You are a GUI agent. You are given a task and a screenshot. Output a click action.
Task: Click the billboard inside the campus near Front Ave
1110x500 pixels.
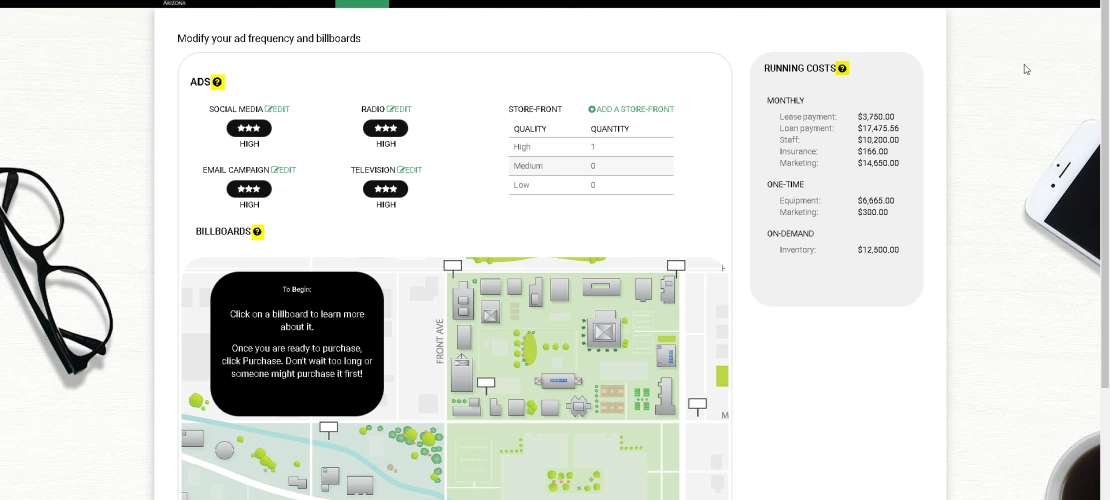486,383
